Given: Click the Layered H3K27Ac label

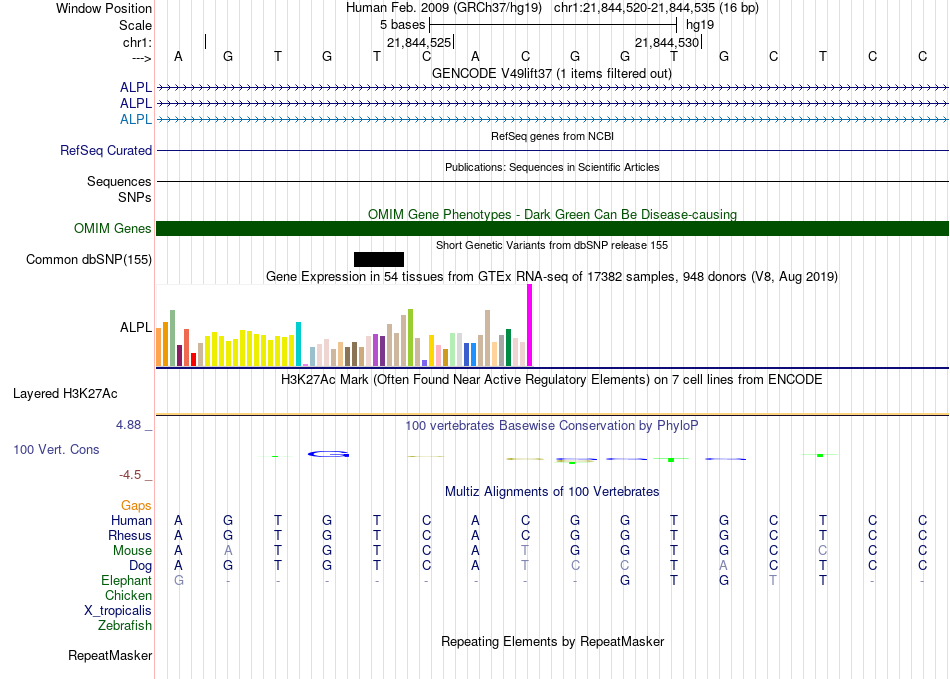Looking at the screenshot, I should [x=65, y=394].
